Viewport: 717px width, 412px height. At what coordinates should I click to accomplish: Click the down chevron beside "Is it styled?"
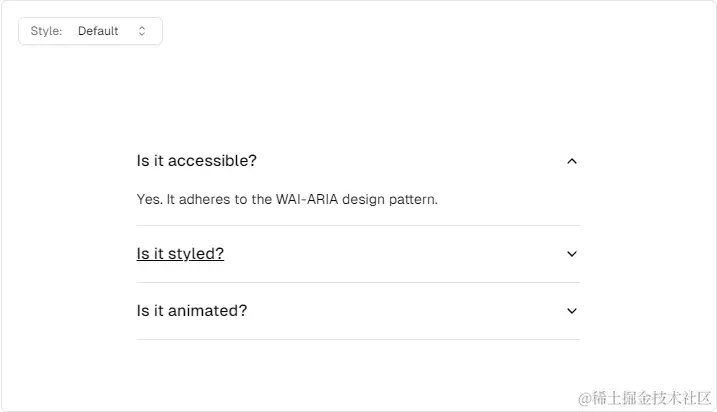[572, 254]
